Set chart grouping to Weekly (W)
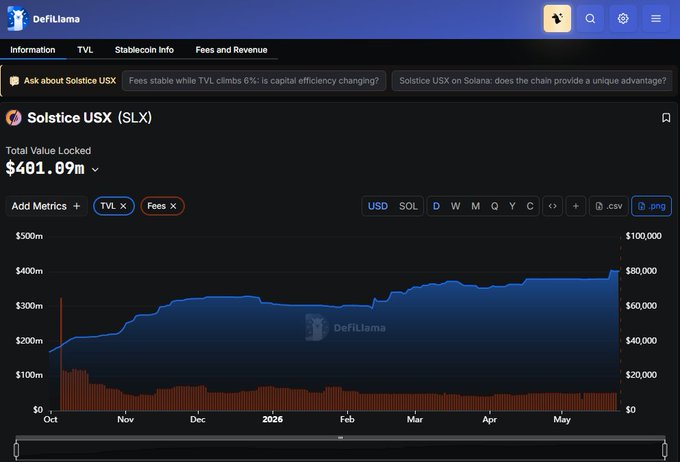The image size is (680, 462). [x=455, y=206]
